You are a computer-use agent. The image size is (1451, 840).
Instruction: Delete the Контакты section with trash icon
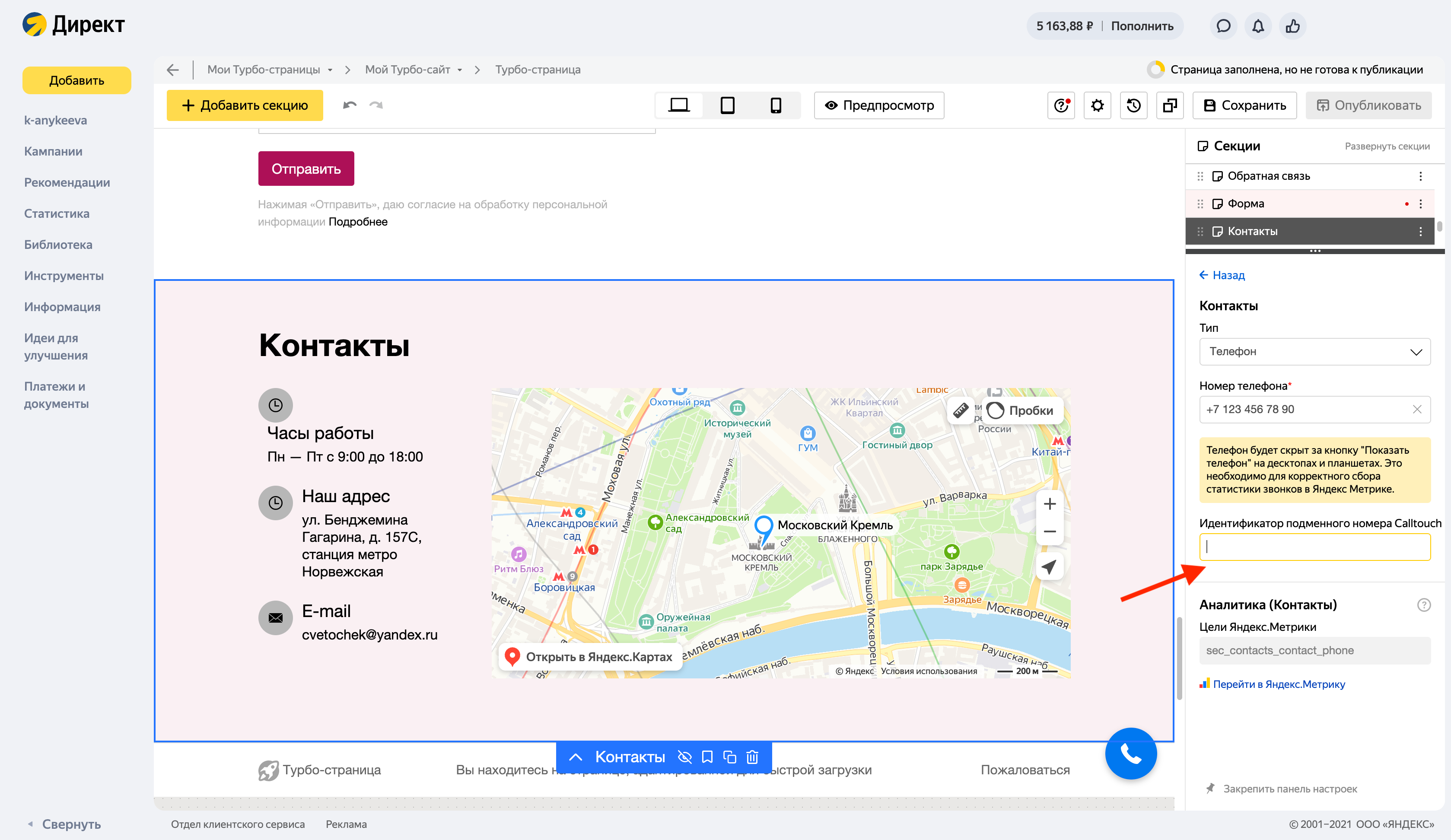(x=752, y=757)
